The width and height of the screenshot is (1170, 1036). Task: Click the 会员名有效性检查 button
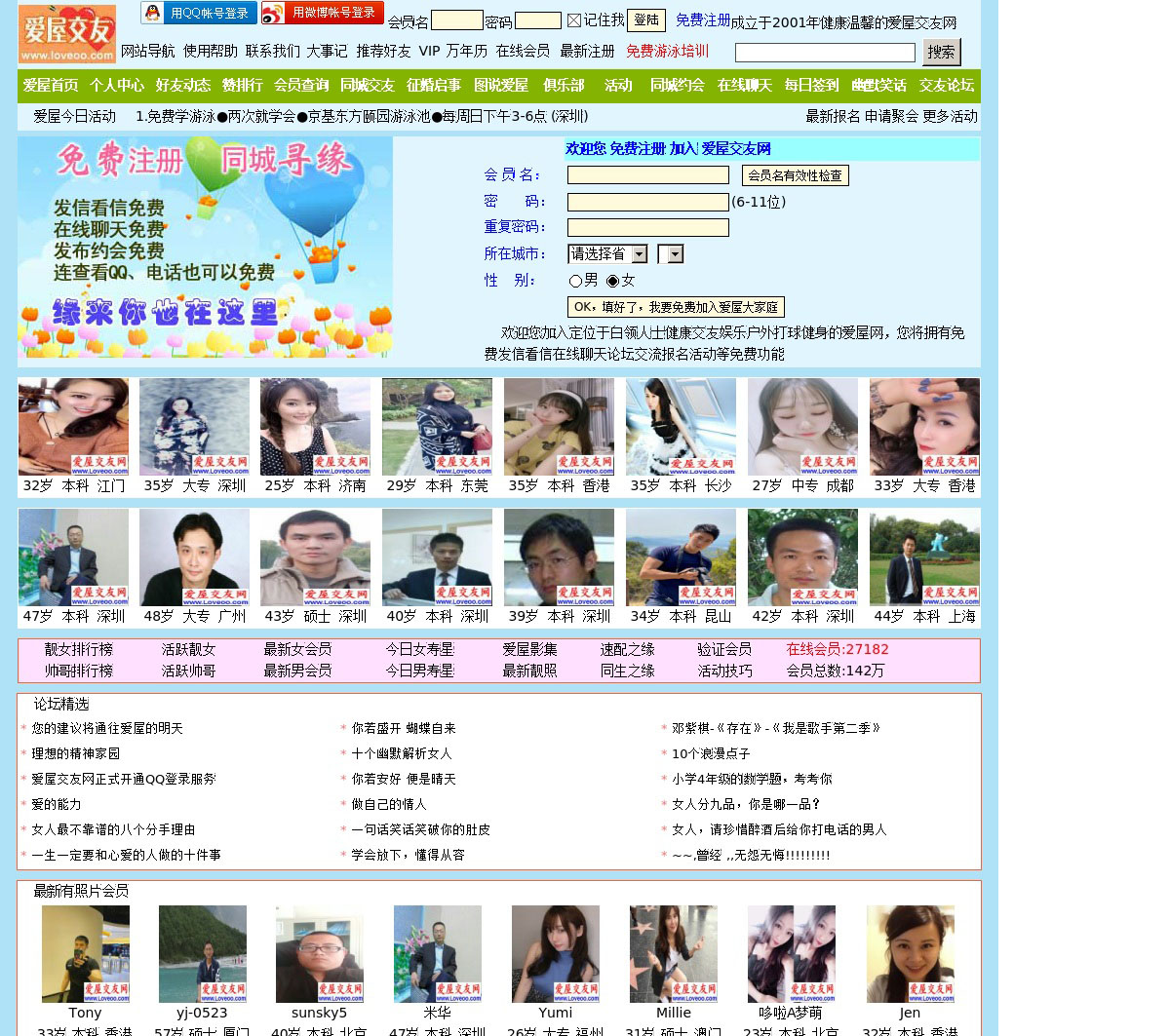click(795, 175)
